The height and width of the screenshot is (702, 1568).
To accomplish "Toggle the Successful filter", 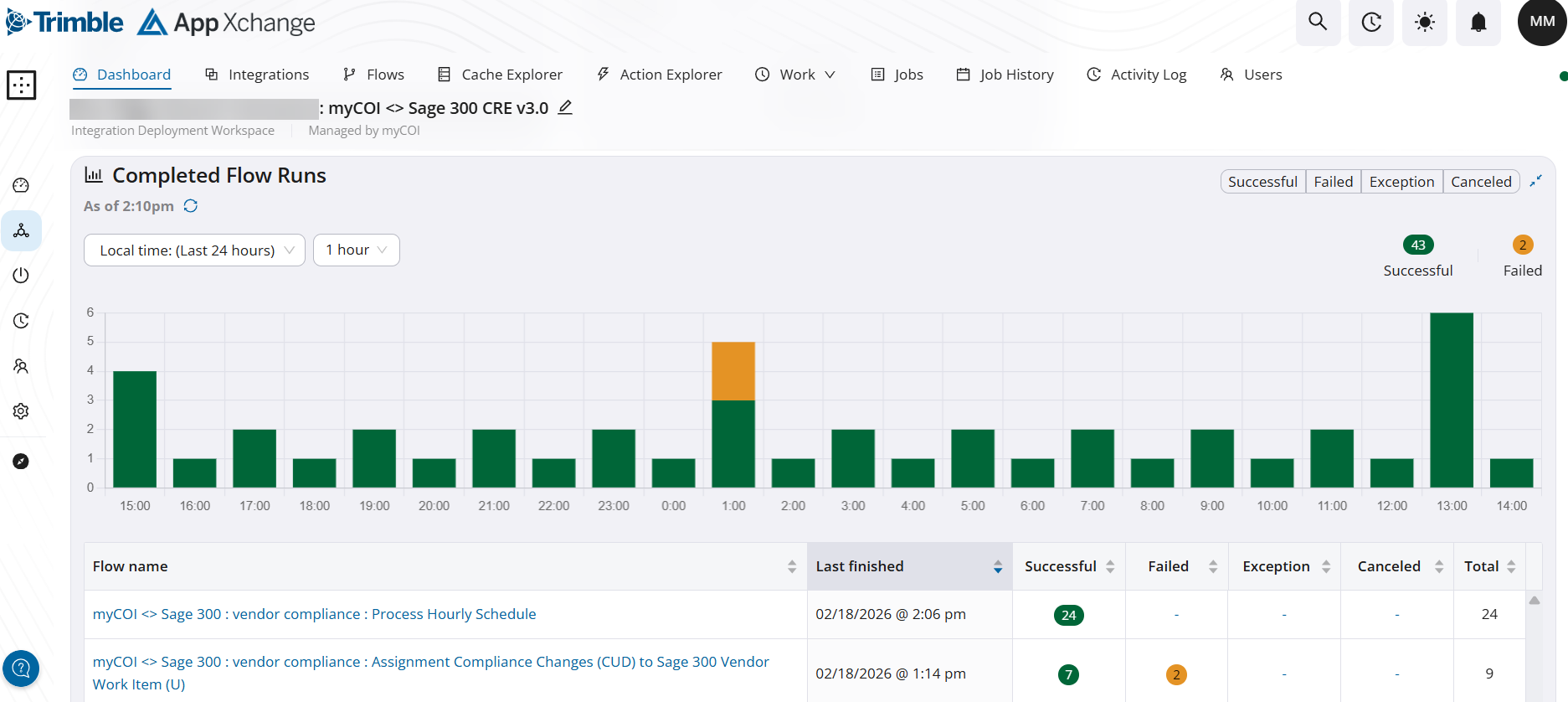I will pyautogui.click(x=1262, y=182).
